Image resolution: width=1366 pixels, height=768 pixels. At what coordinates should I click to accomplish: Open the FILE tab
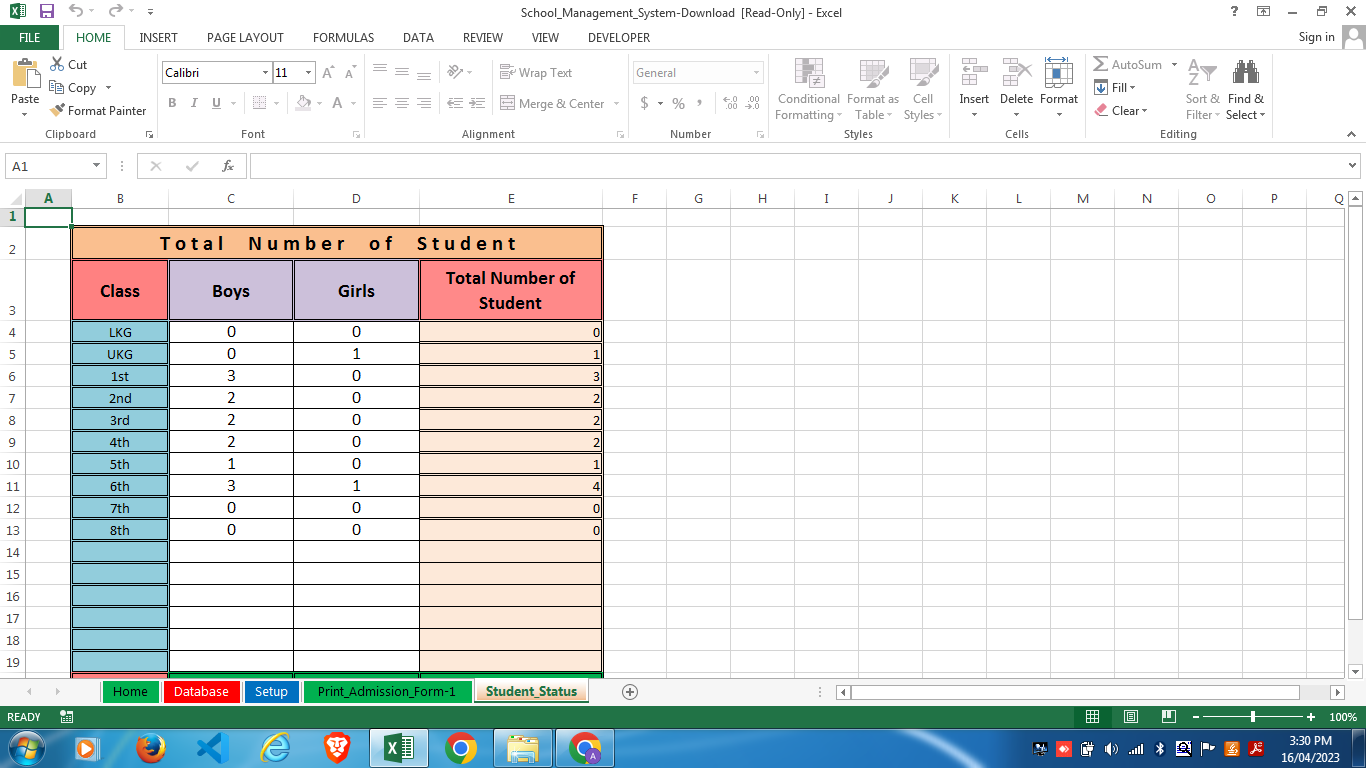pyautogui.click(x=30, y=38)
